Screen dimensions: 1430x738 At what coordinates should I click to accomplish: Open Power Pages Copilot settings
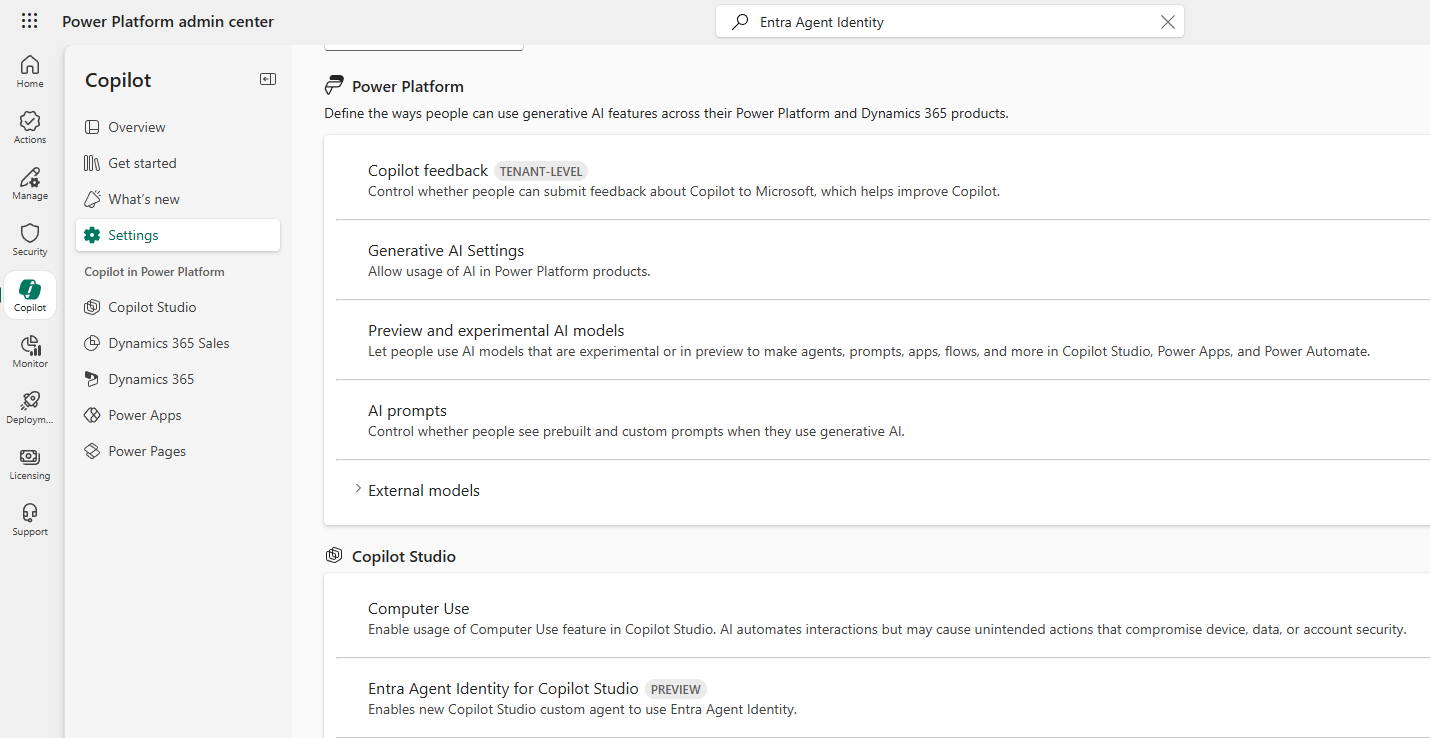145,450
